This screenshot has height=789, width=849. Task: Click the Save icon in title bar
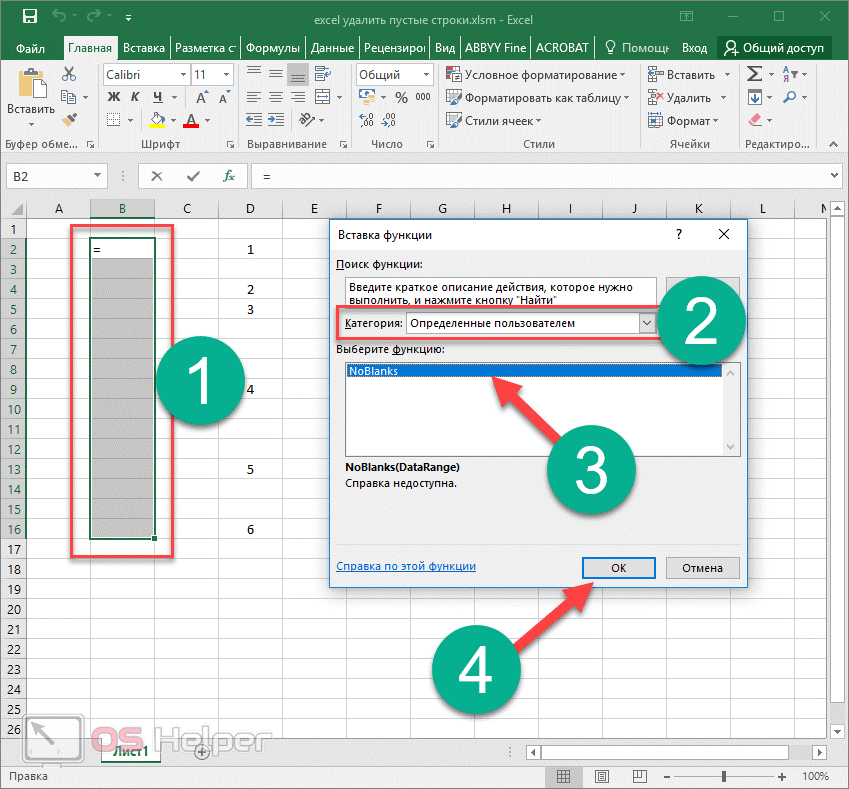pyautogui.click(x=29, y=17)
